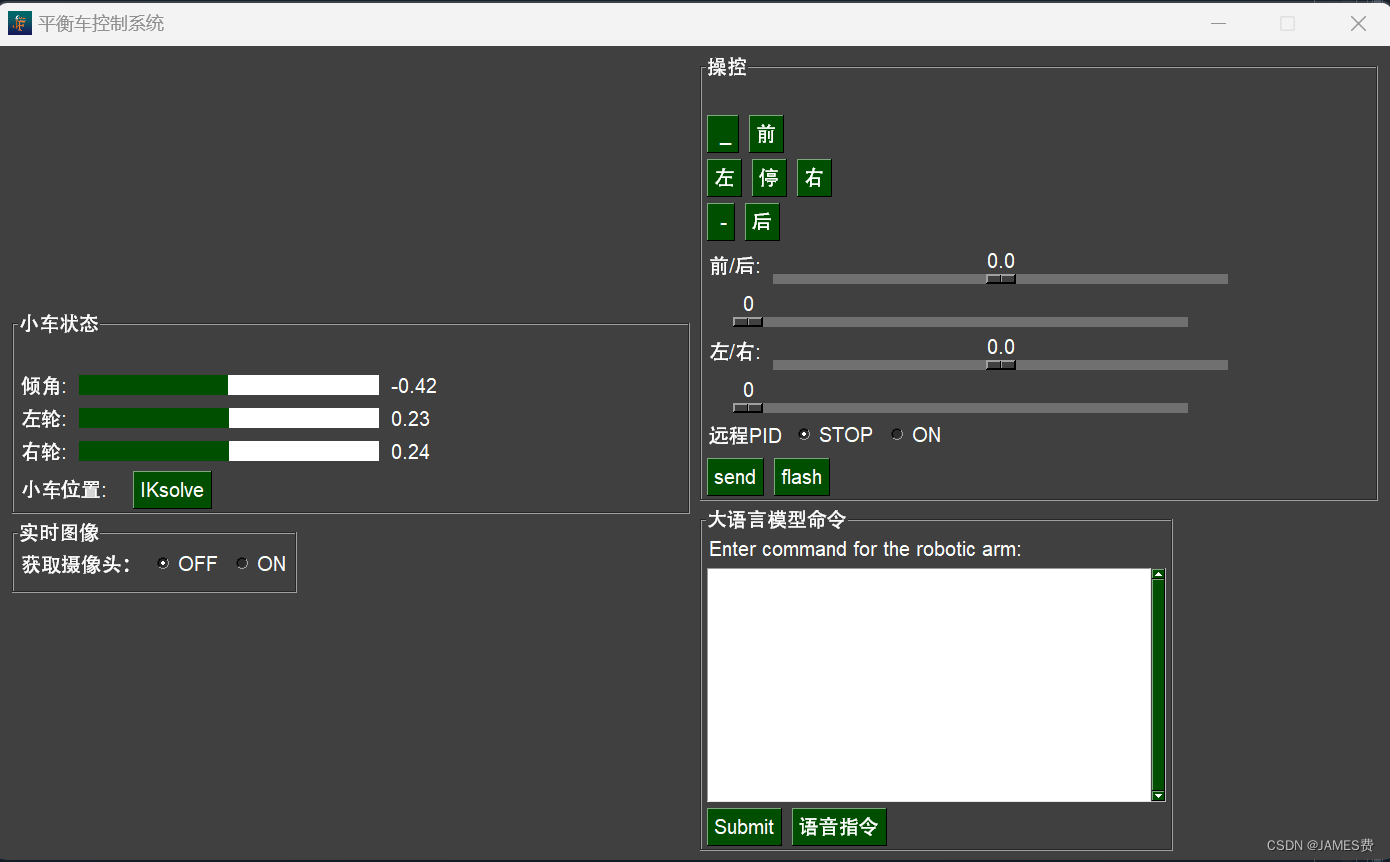Click the 平衡车控制系统 app icon in title bar
The height and width of the screenshot is (862, 1390).
19,23
